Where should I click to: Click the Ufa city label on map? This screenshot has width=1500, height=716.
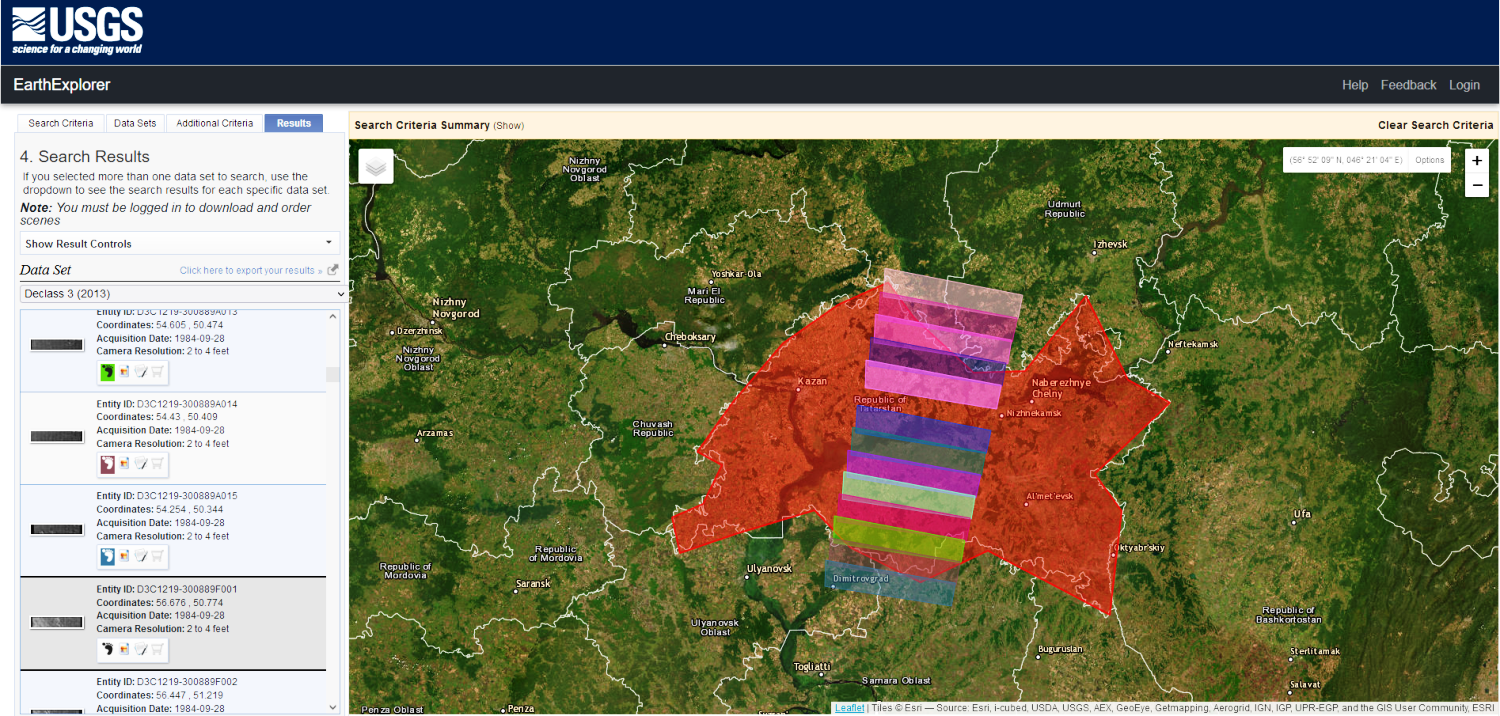click(1302, 514)
